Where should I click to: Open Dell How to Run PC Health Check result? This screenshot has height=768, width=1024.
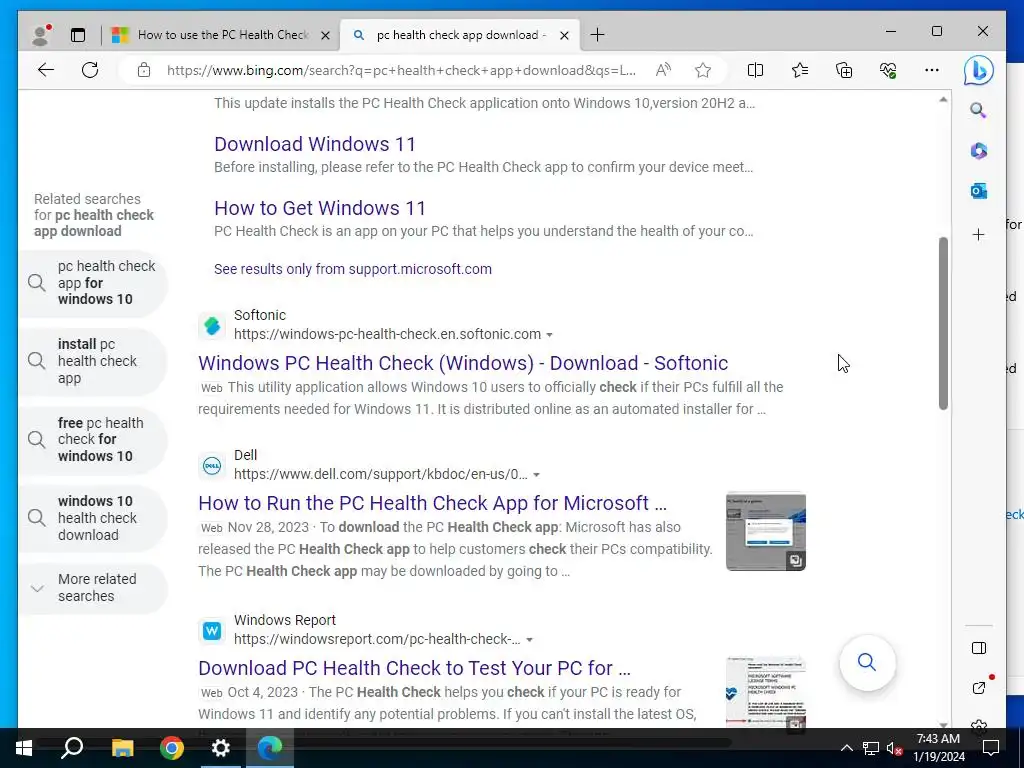[432, 503]
